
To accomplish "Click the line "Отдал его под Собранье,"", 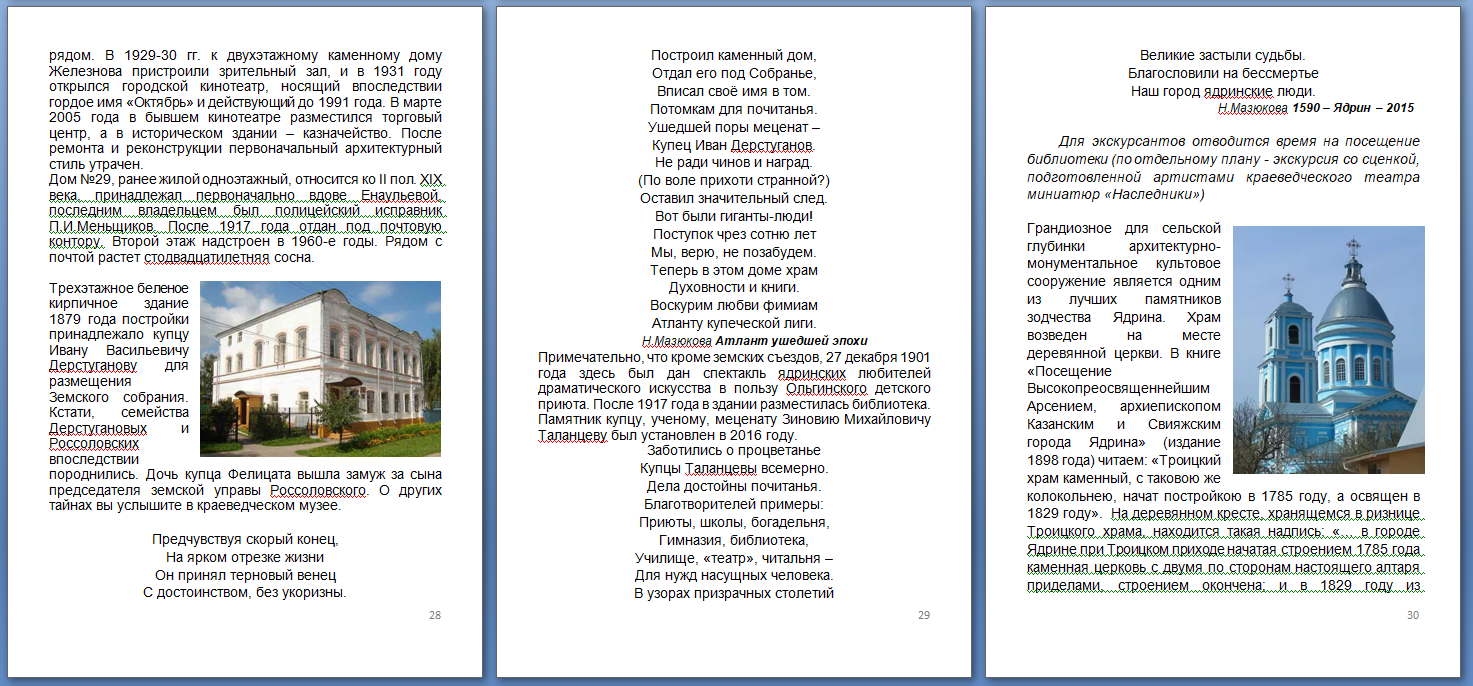I will click(x=734, y=74).
